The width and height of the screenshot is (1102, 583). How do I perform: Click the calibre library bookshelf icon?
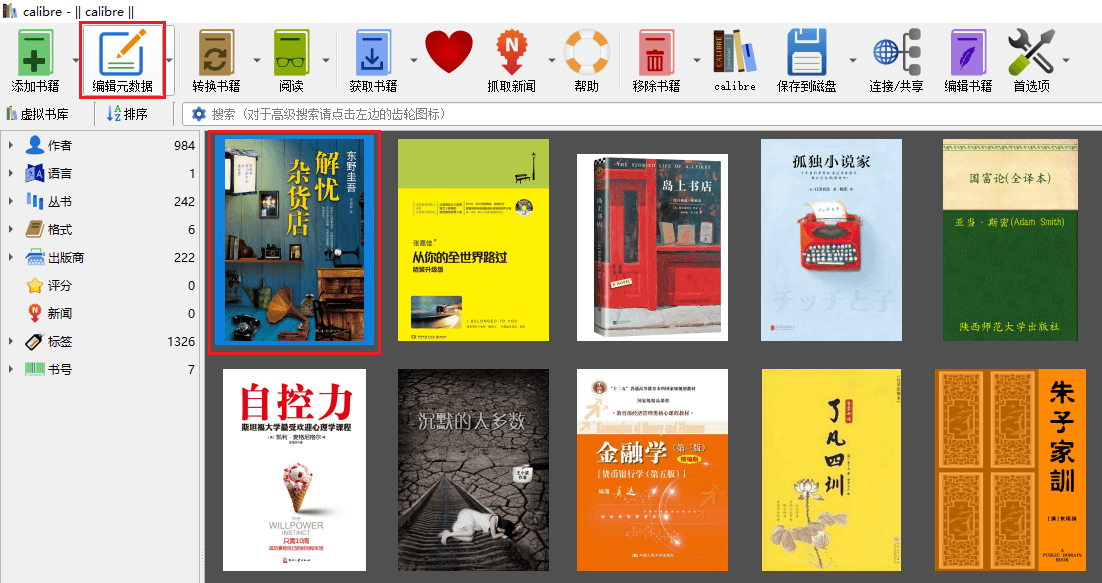[735, 52]
